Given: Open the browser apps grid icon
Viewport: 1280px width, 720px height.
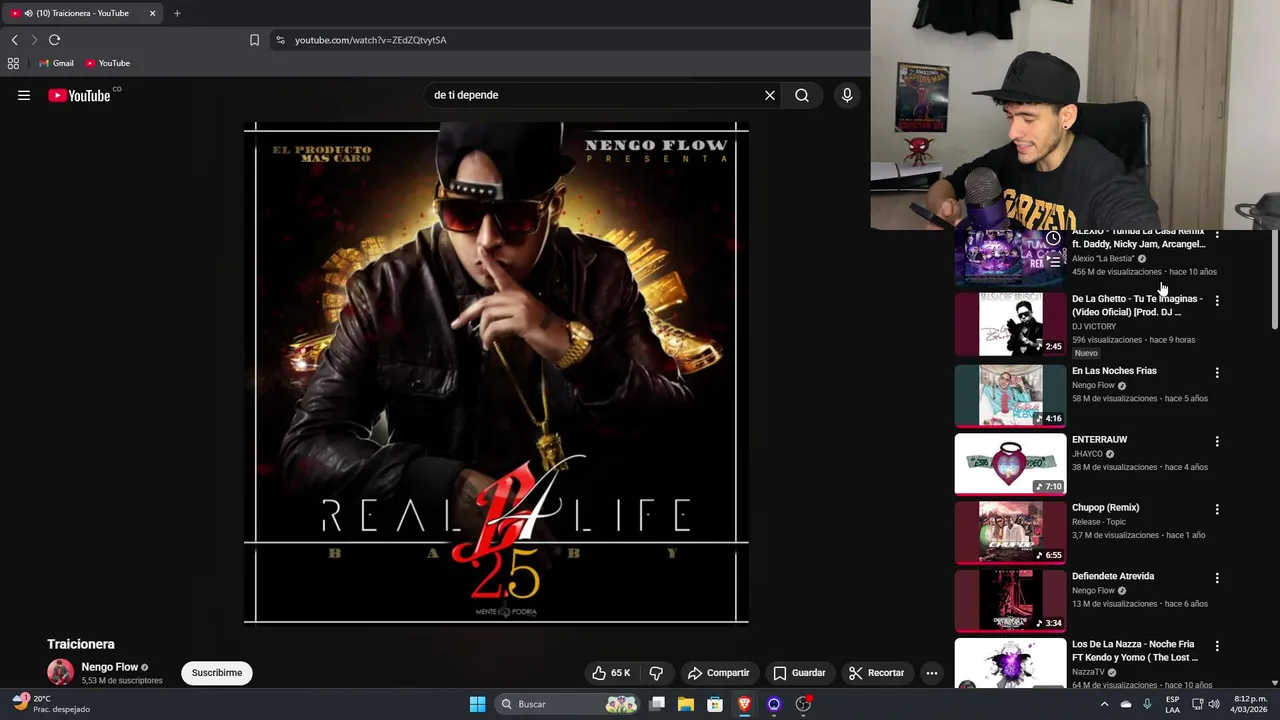Looking at the screenshot, I should (13, 63).
